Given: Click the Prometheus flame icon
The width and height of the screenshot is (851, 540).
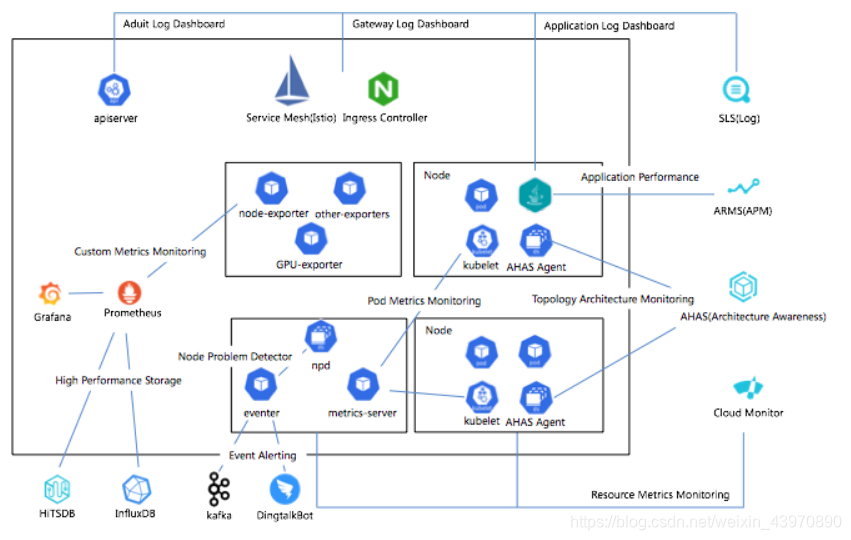Looking at the screenshot, I should [x=130, y=293].
